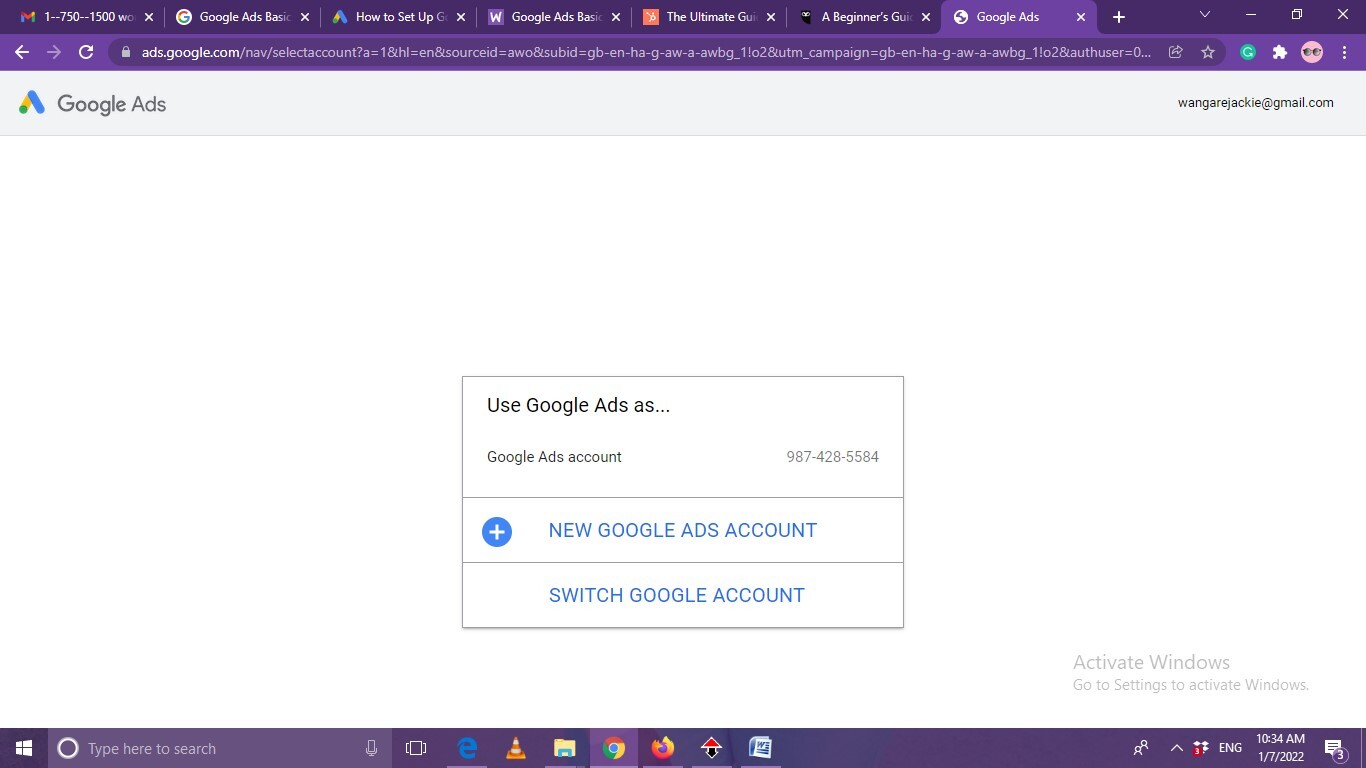1366x768 pixels.
Task: Close the How to Set Up tab
Action: pos(461,17)
